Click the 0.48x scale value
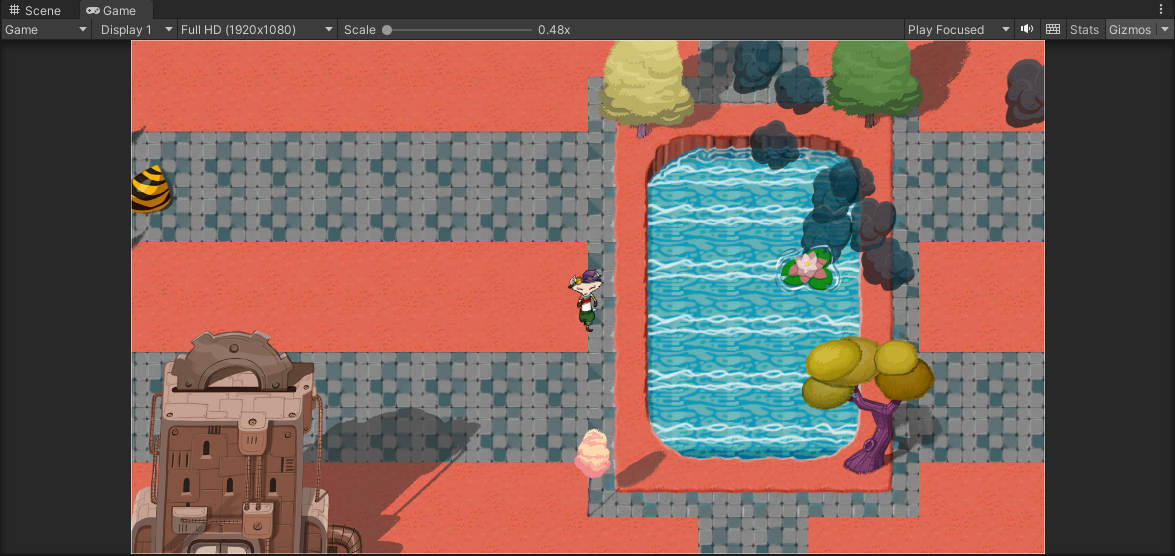Screen dimensions: 1175x556 point(554,29)
